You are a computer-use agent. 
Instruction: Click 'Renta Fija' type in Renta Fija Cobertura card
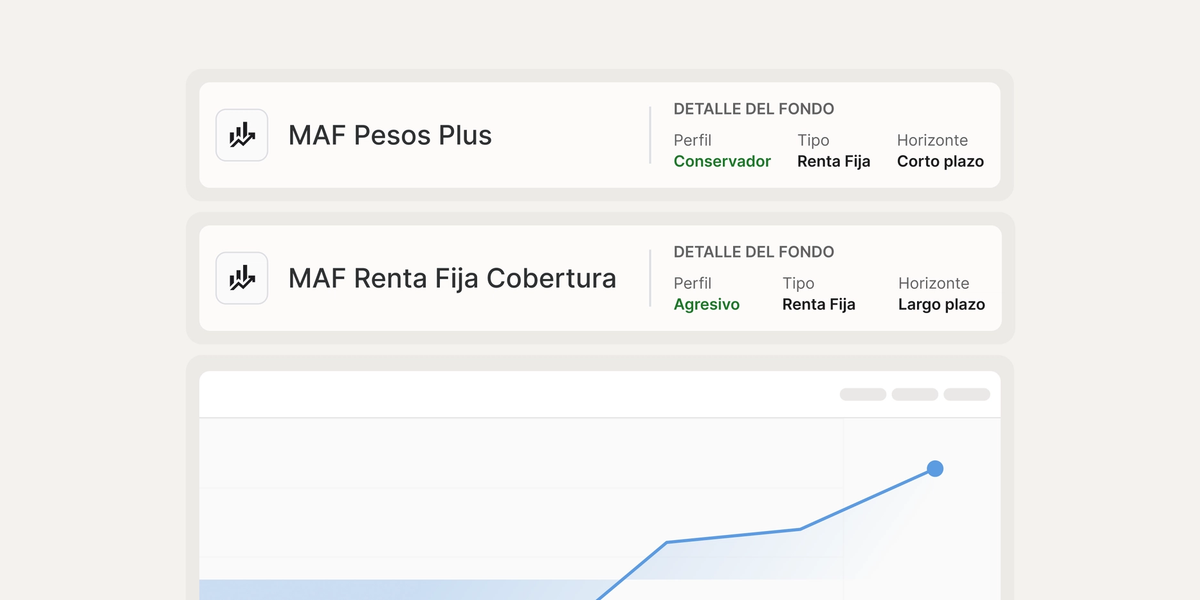click(819, 304)
